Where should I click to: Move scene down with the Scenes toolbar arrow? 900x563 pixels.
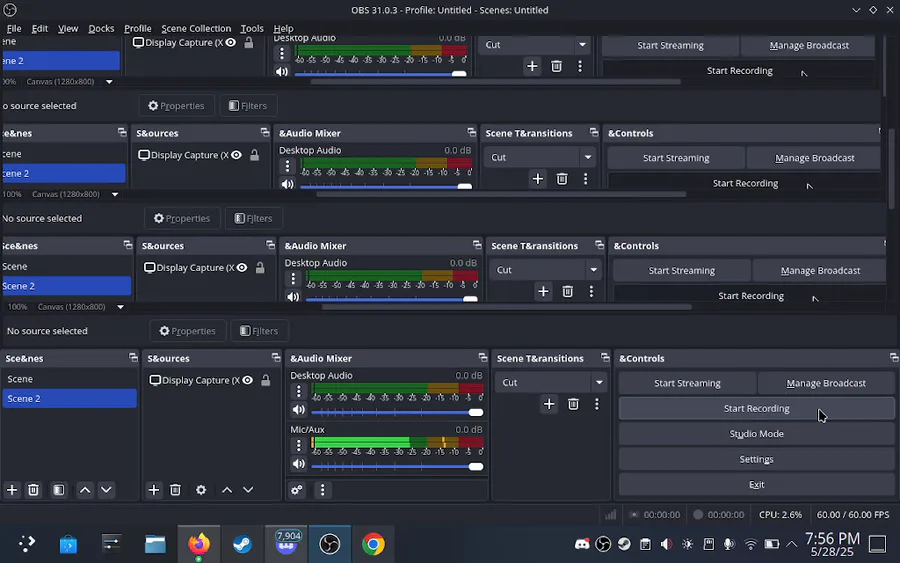(x=106, y=490)
